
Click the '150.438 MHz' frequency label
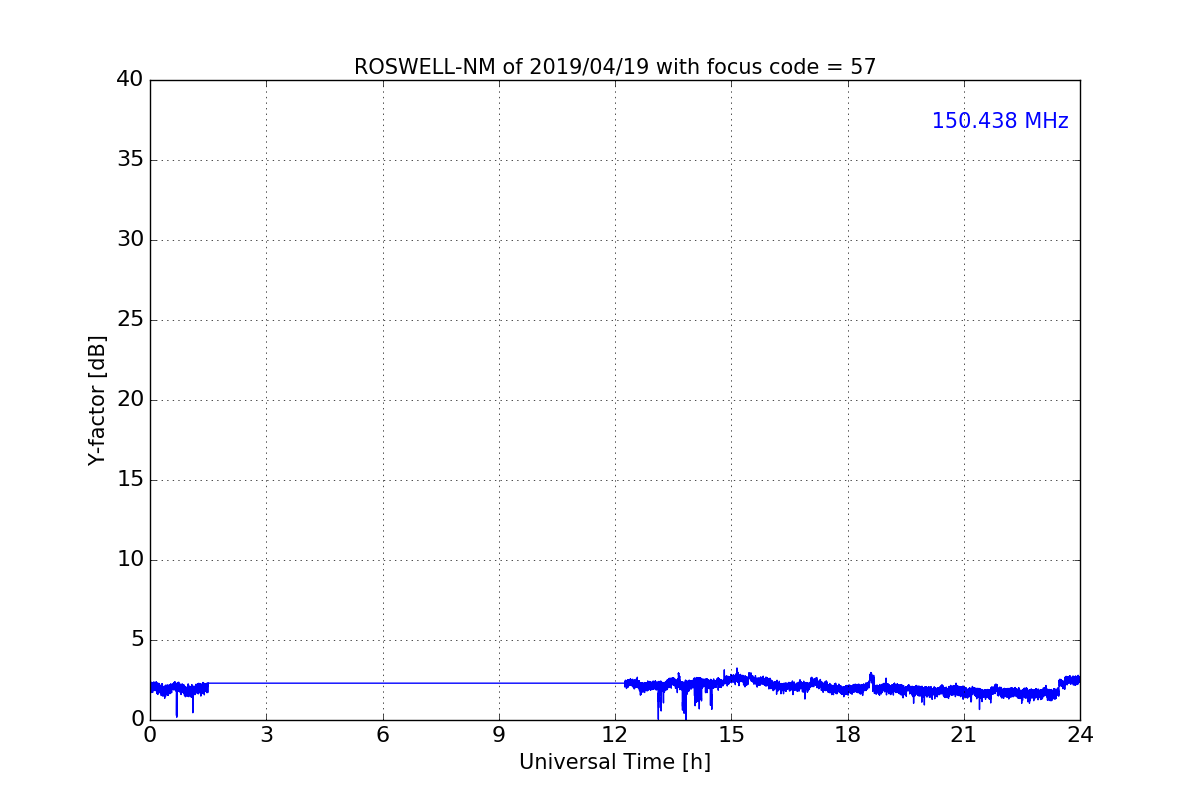1000,121
